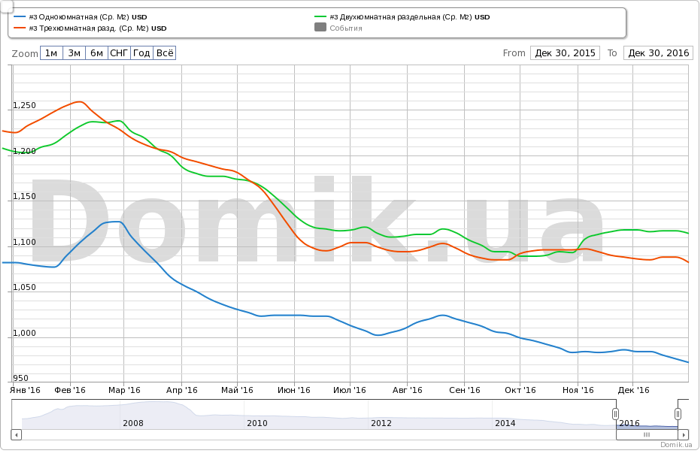Screen dimensions: 700x451
Task: Edit the From date field
Action: [565, 53]
